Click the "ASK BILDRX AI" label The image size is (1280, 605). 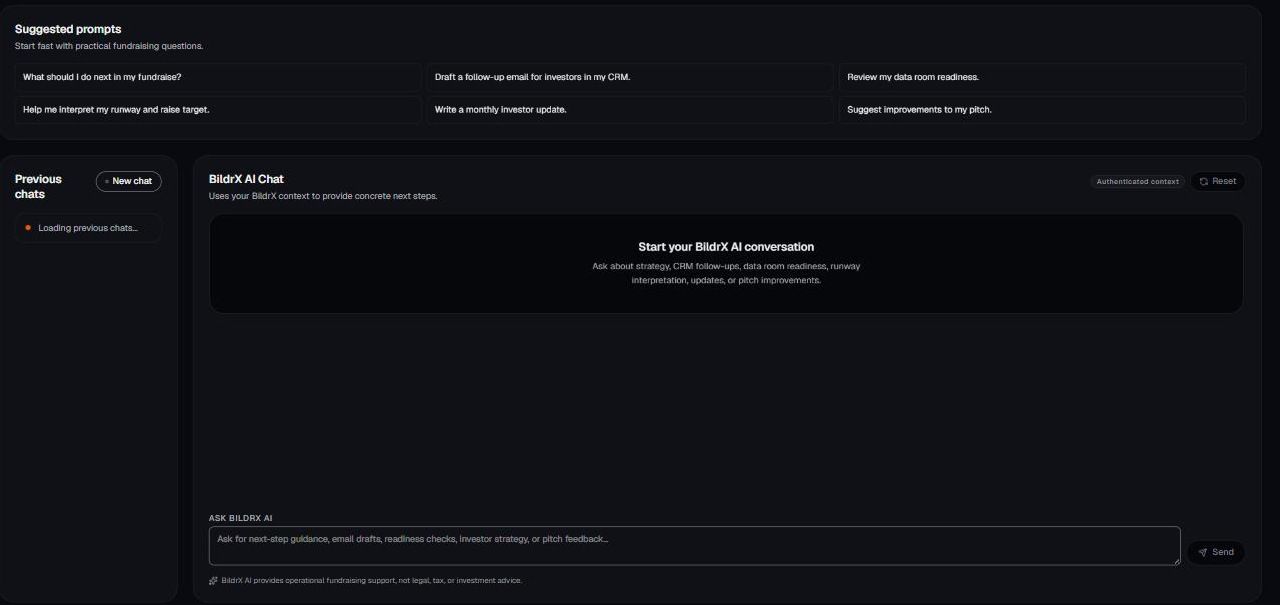click(240, 518)
